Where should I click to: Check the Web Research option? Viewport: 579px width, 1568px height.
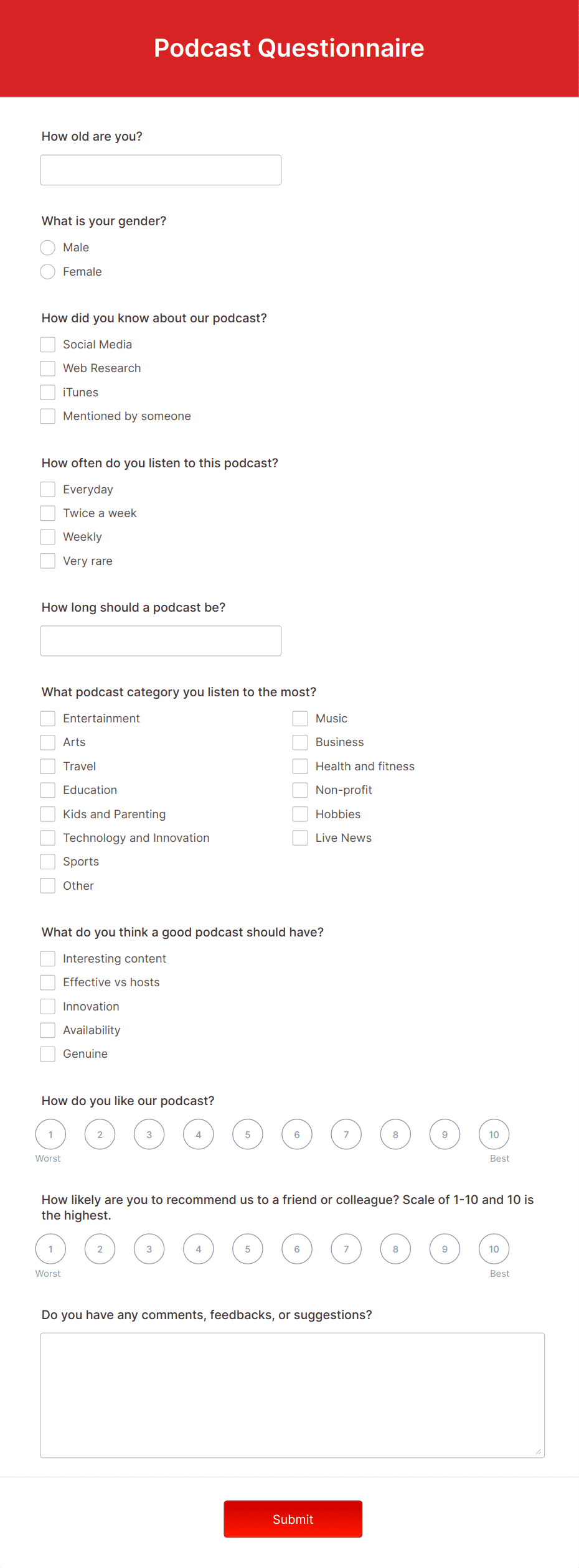pyautogui.click(x=47, y=368)
